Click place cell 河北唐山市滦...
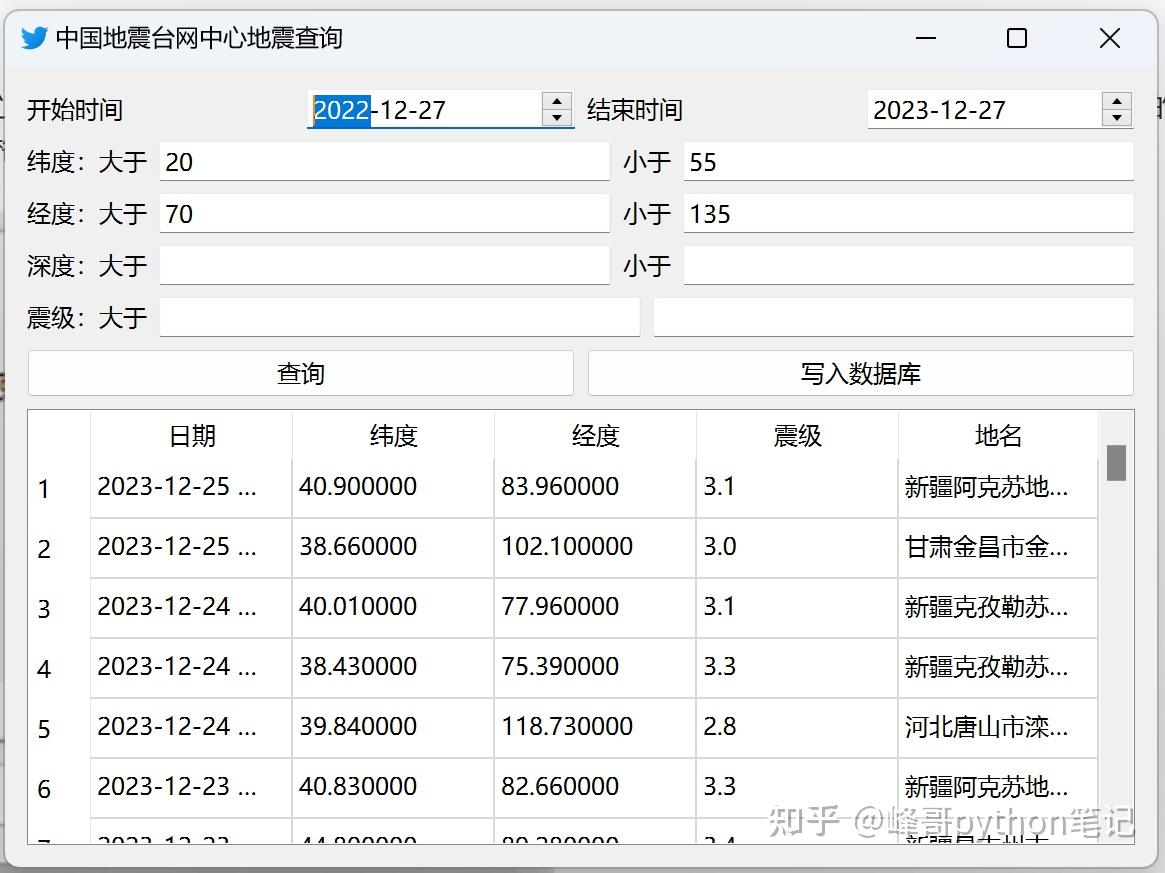 pos(998,728)
